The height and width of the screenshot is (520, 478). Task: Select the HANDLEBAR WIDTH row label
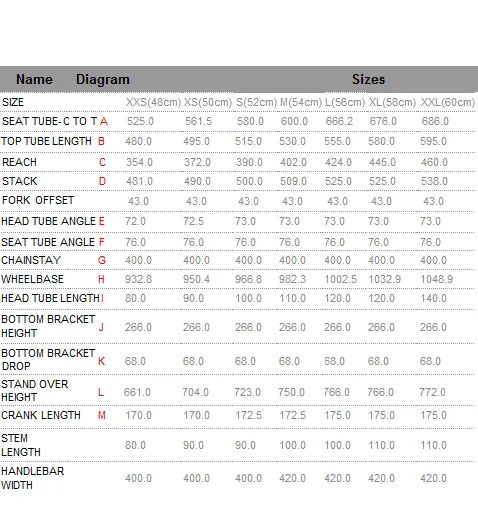pyautogui.click(x=33, y=478)
